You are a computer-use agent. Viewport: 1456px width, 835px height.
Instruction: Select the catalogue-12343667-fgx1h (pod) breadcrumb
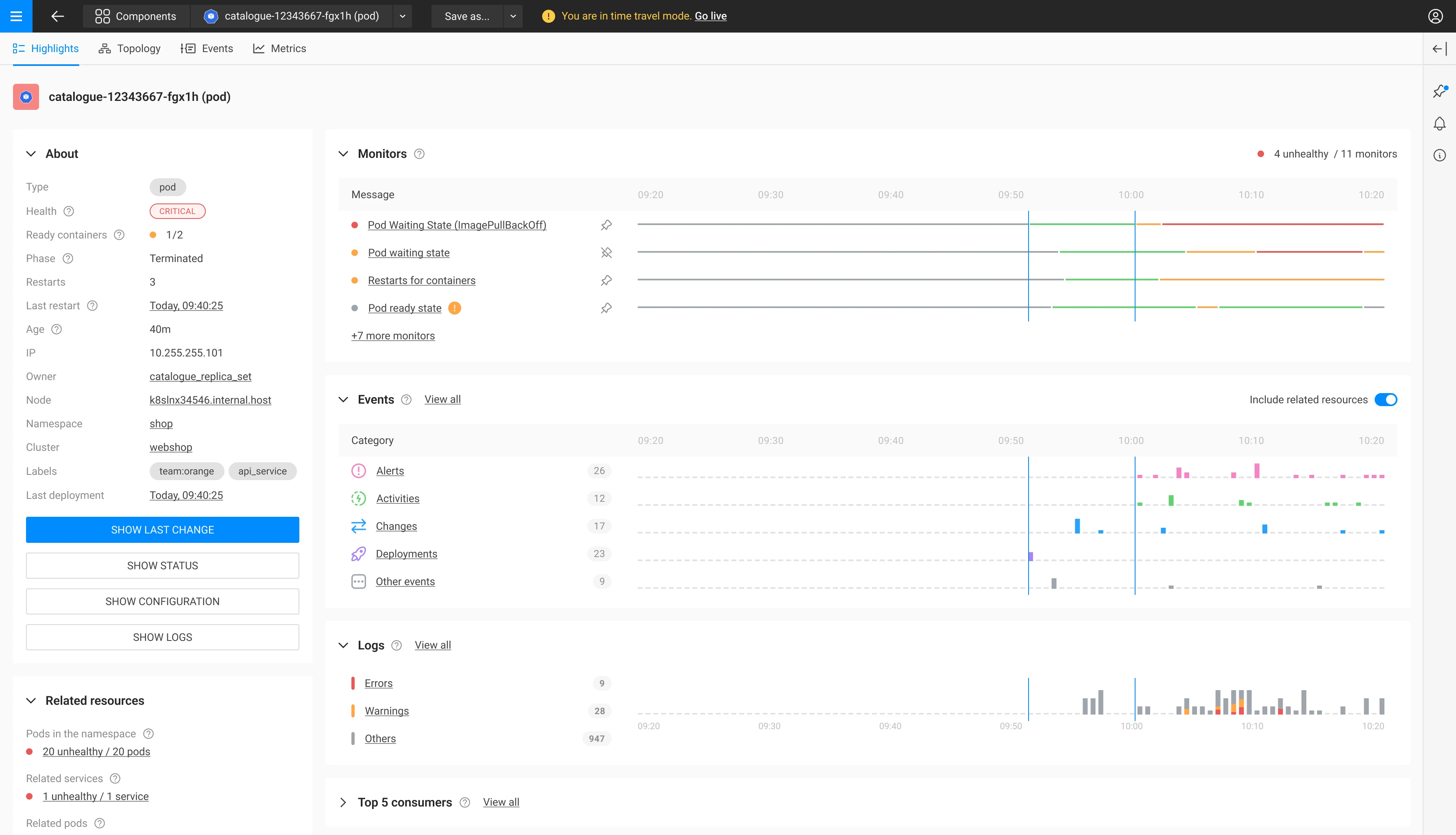[x=292, y=16]
